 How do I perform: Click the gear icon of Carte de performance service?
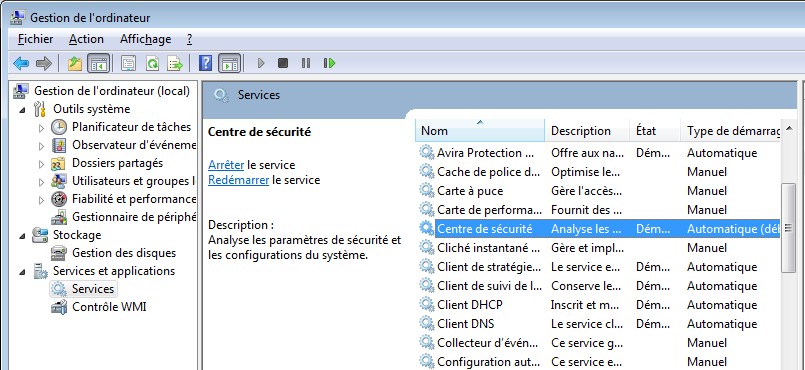pos(427,209)
